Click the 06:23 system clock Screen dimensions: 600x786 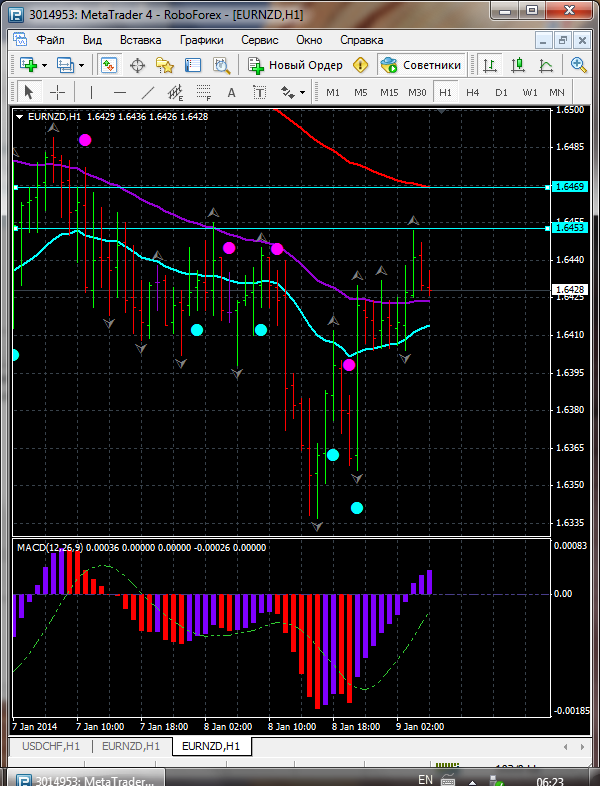tap(550, 781)
